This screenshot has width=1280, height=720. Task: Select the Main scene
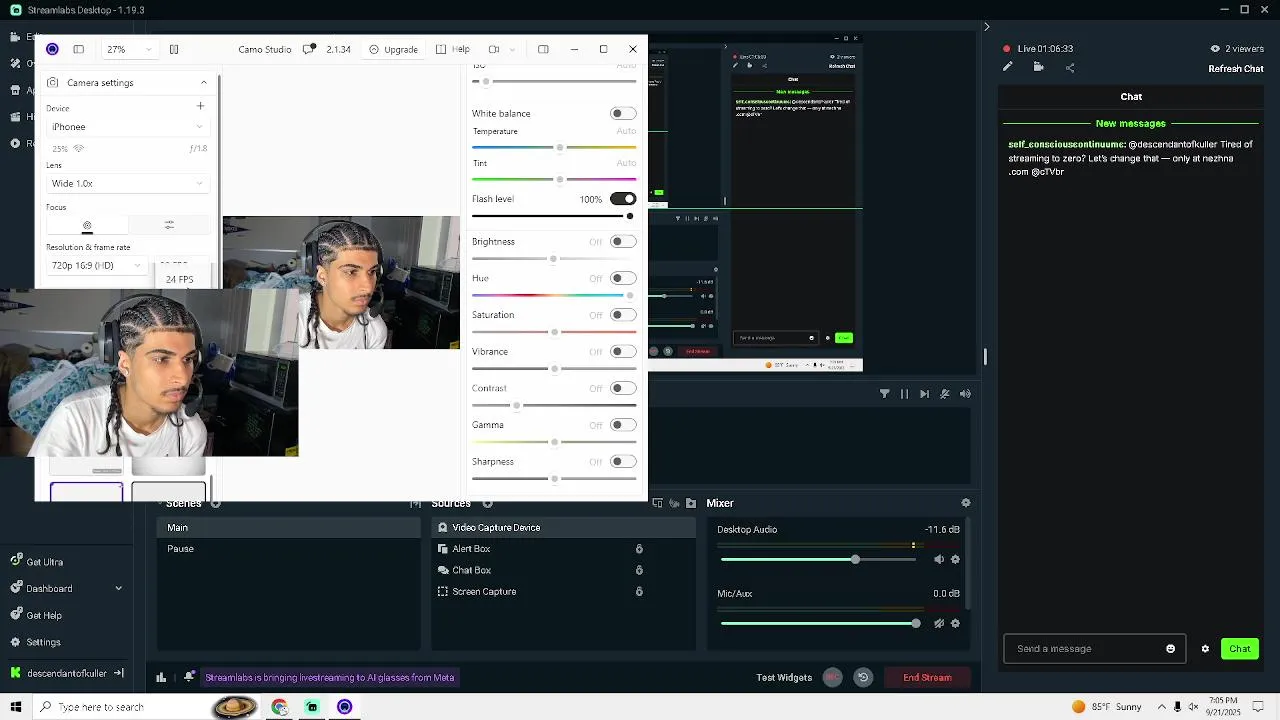coord(289,528)
